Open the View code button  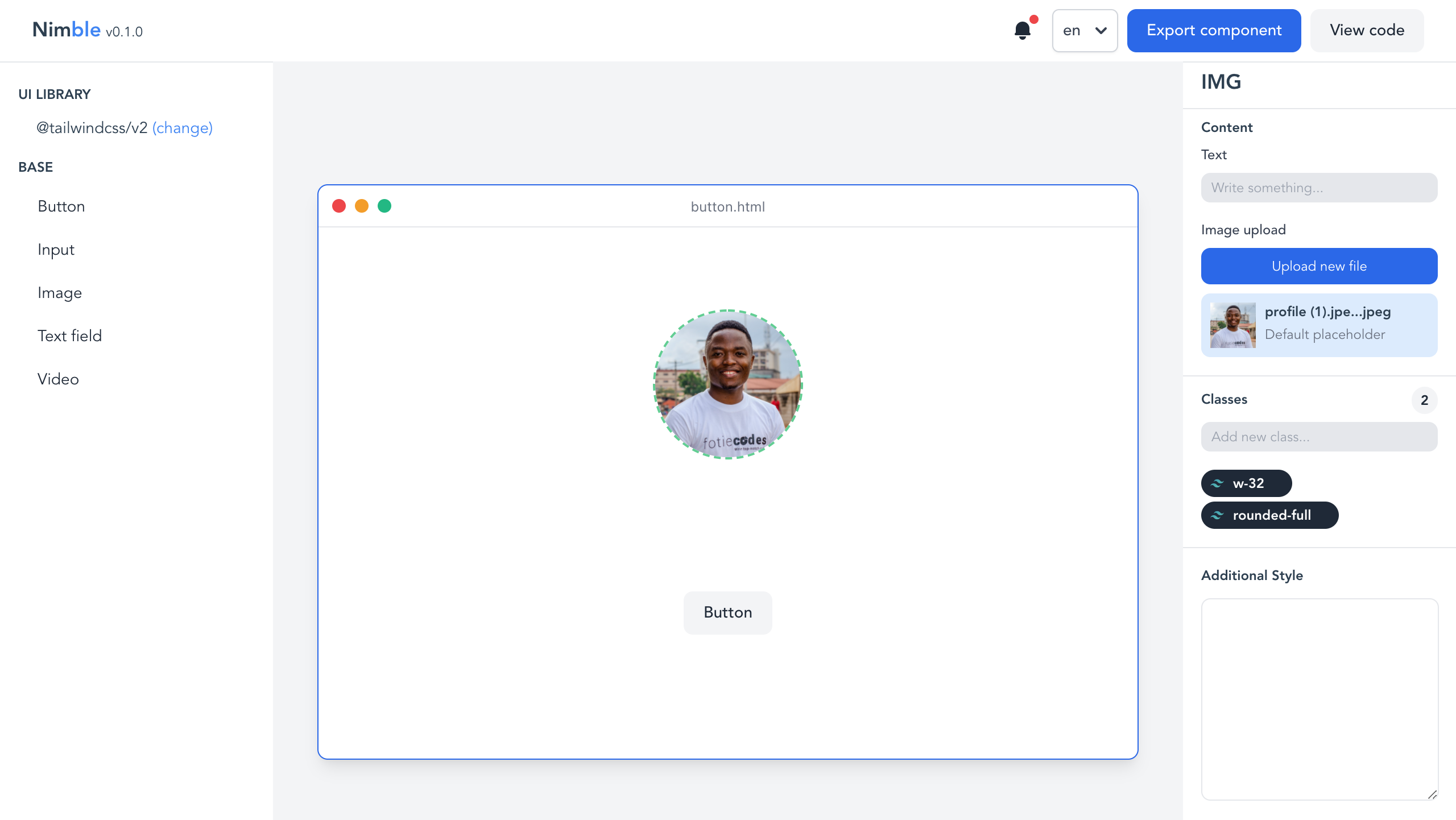1367,31
